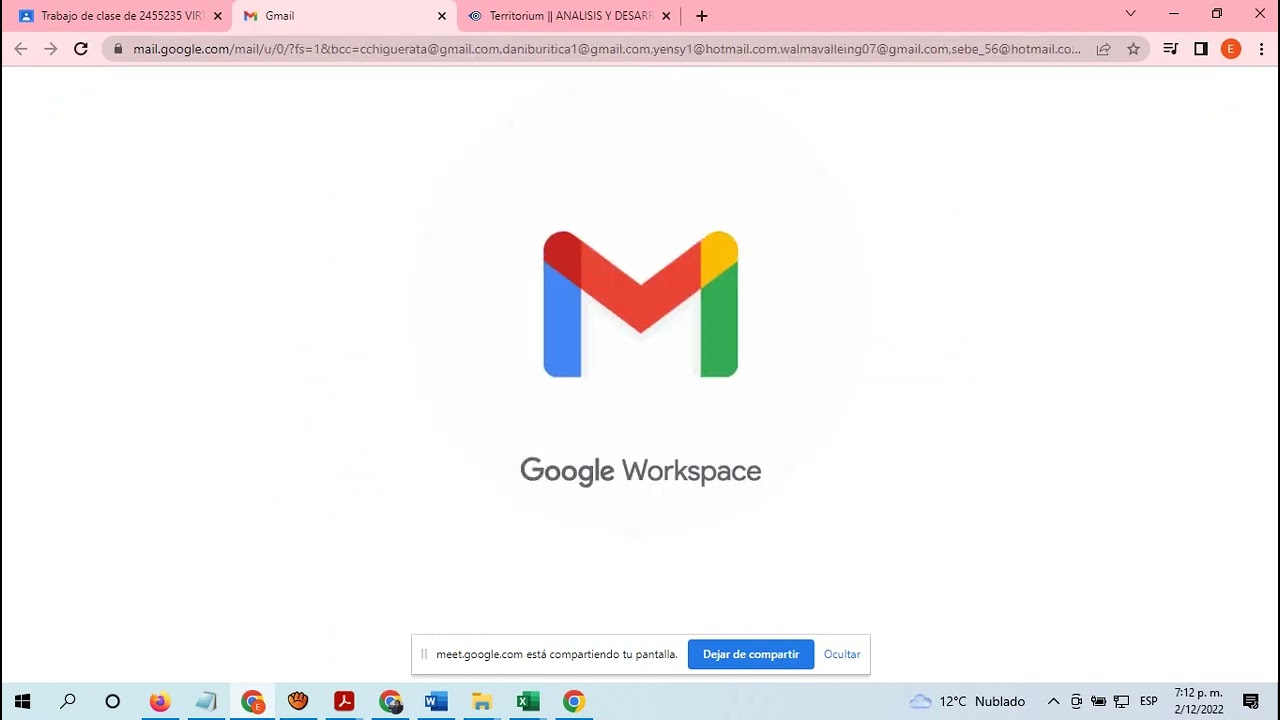Go back to the previous page
Viewport: 1280px width, 720px height.
pos(21,49)
